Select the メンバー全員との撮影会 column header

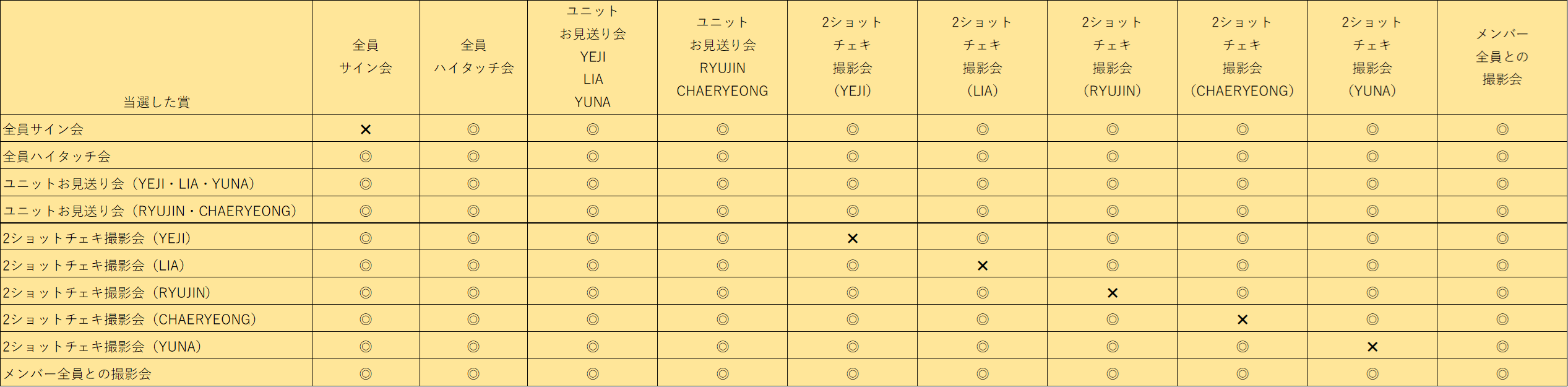(1502, 56)
